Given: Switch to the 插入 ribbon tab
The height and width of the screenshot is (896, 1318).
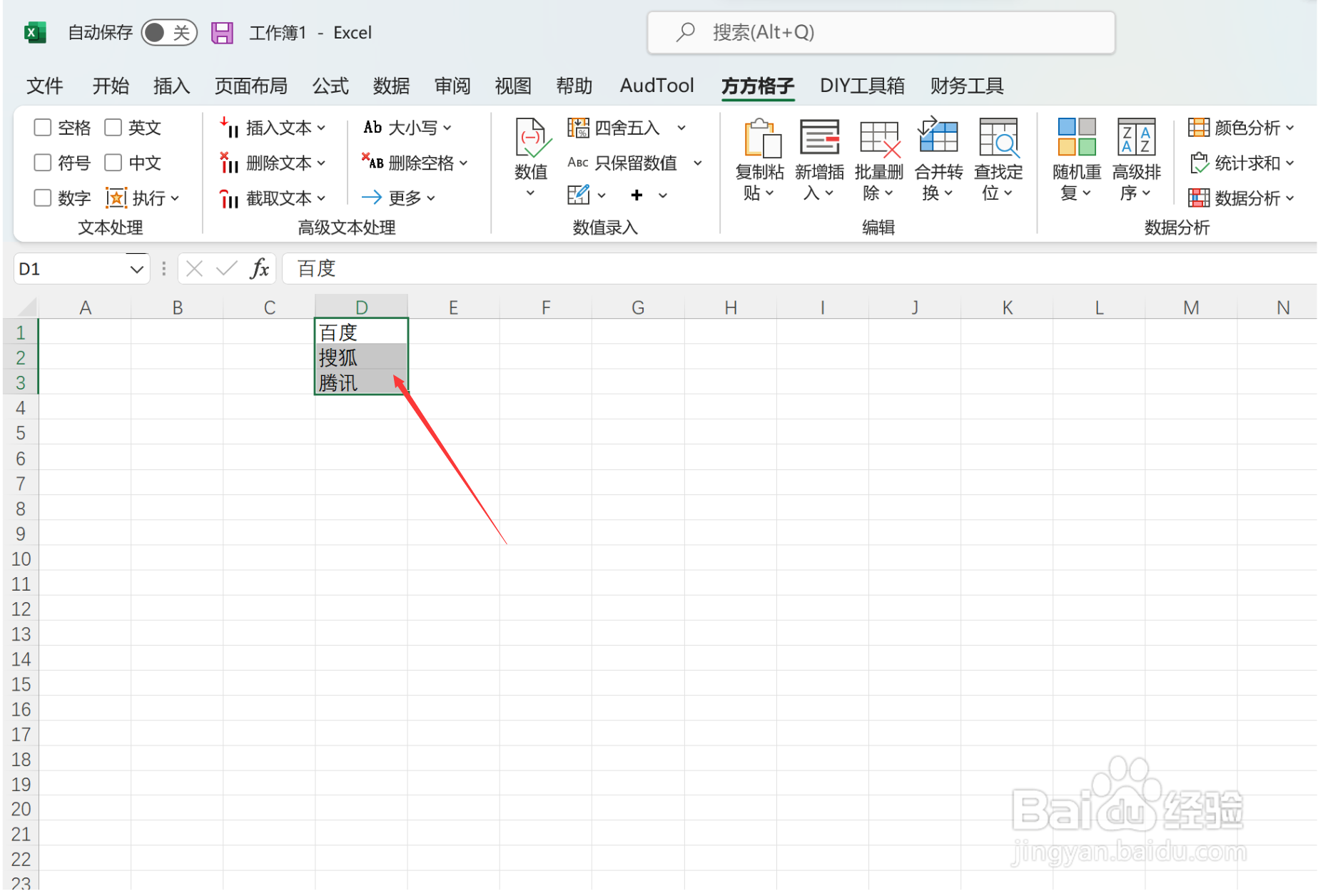Looking at the screenshot, I should [171, 86].
